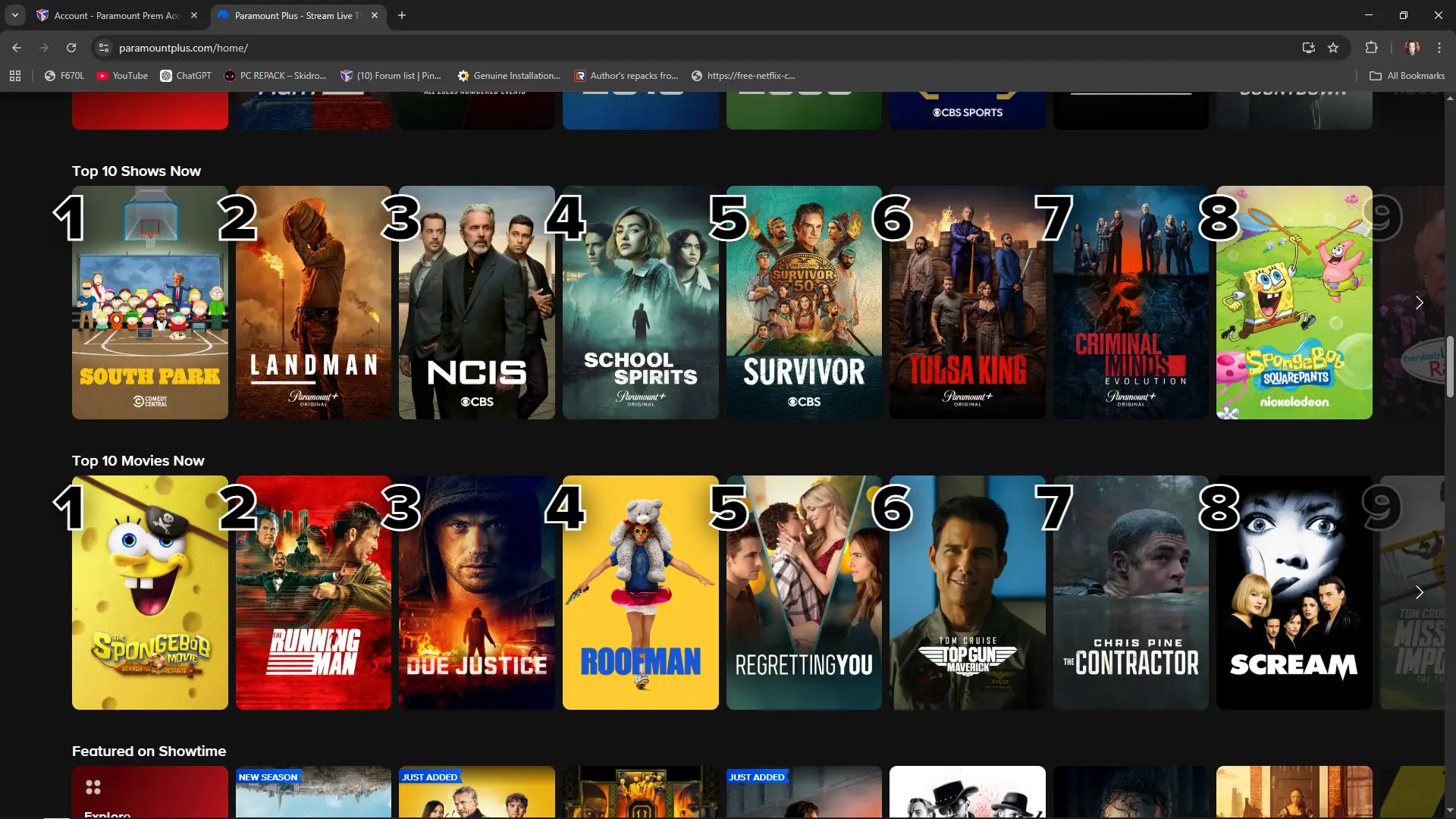Screen dimensions: 1456x819
Task: Open the tab search dropdown arrow
Action: [15, 15]
